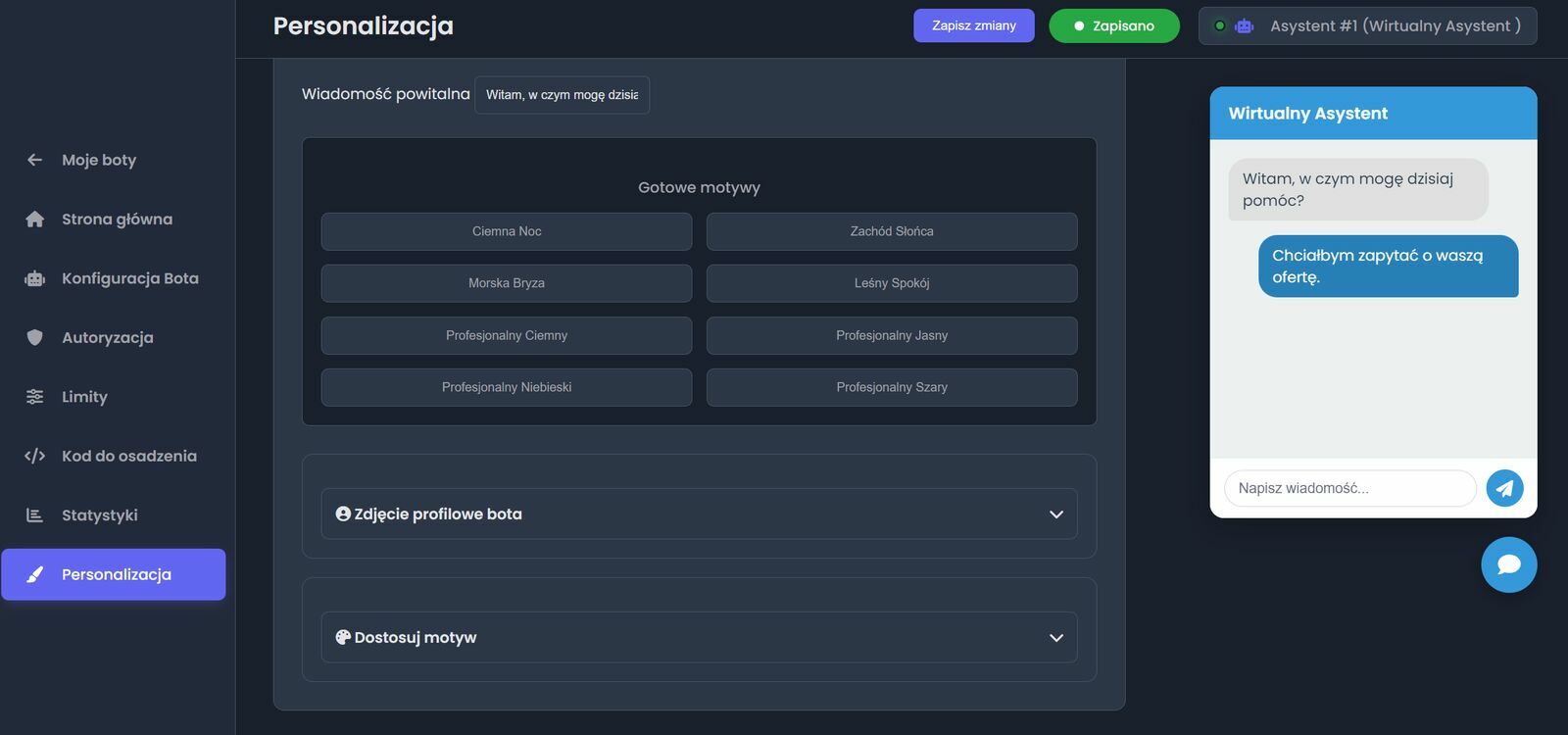The height and width of the screenshot is (735, 1568).
Task: Choose the Zachód Słońca color theme
Action: [x=892, y=231]
